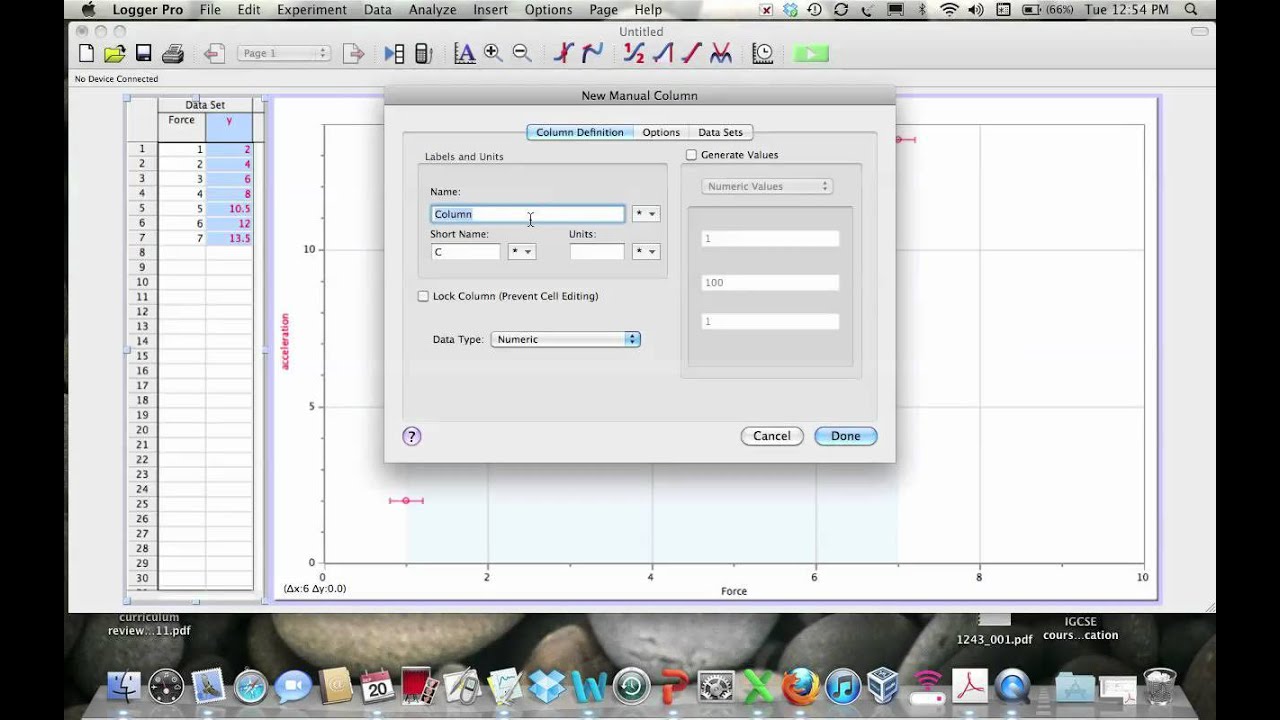Open Finder in the Dock

(x=125, y=686)
